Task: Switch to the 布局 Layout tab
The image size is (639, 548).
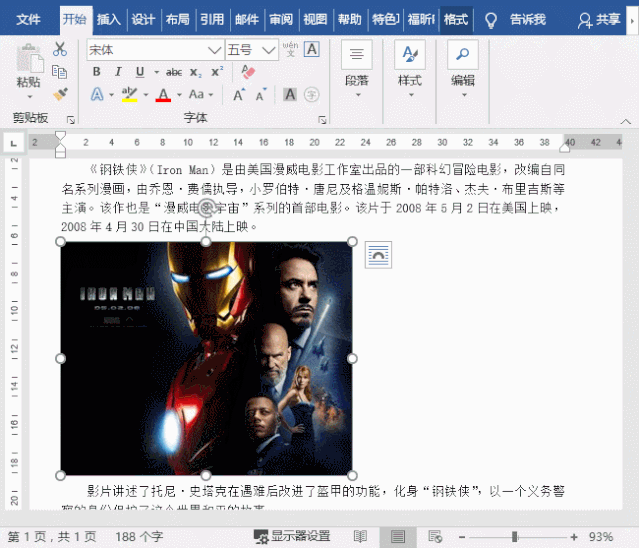Action: point(177,20)
